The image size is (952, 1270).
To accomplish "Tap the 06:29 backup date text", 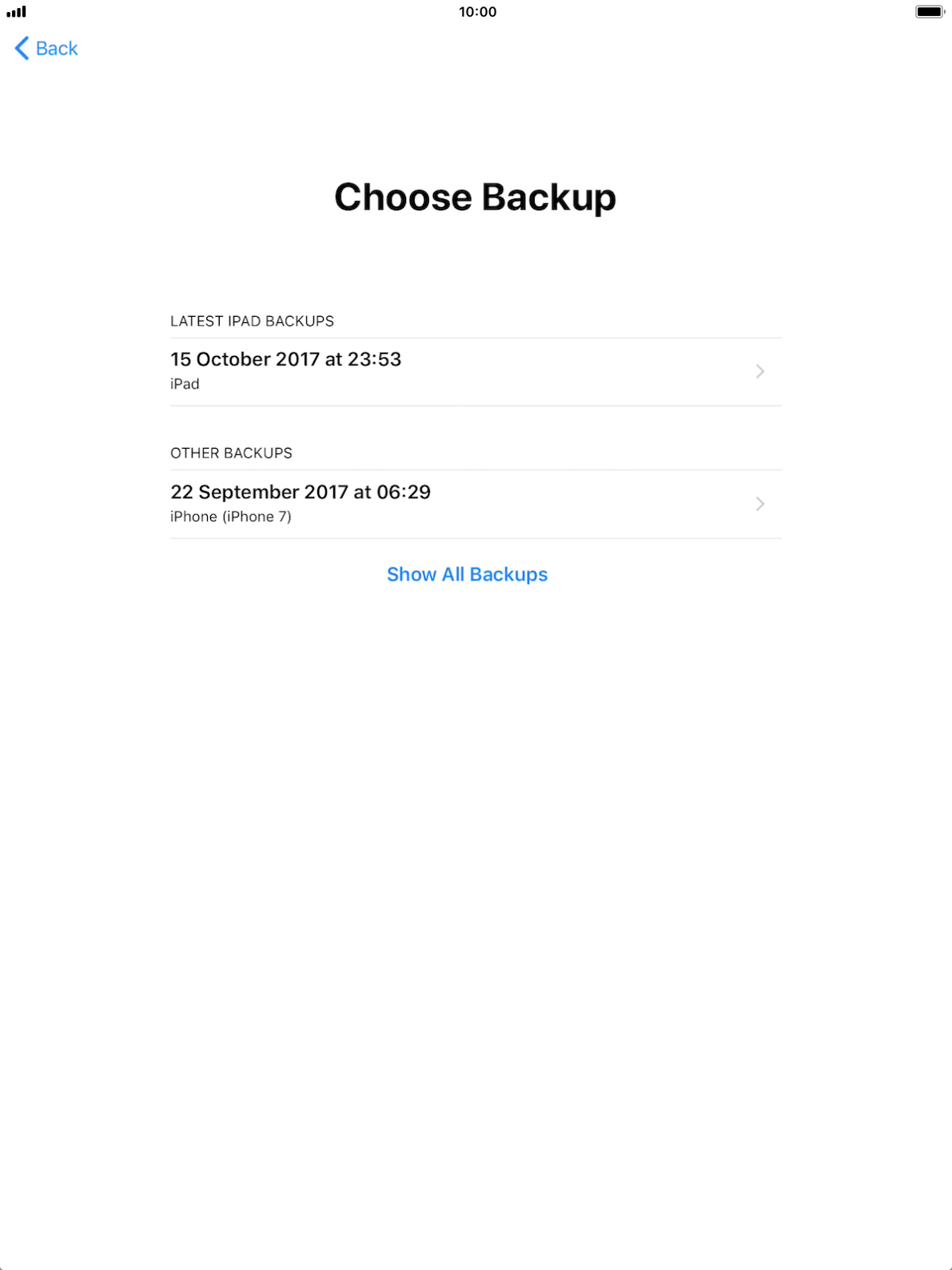I will click(x=301, y=492).
